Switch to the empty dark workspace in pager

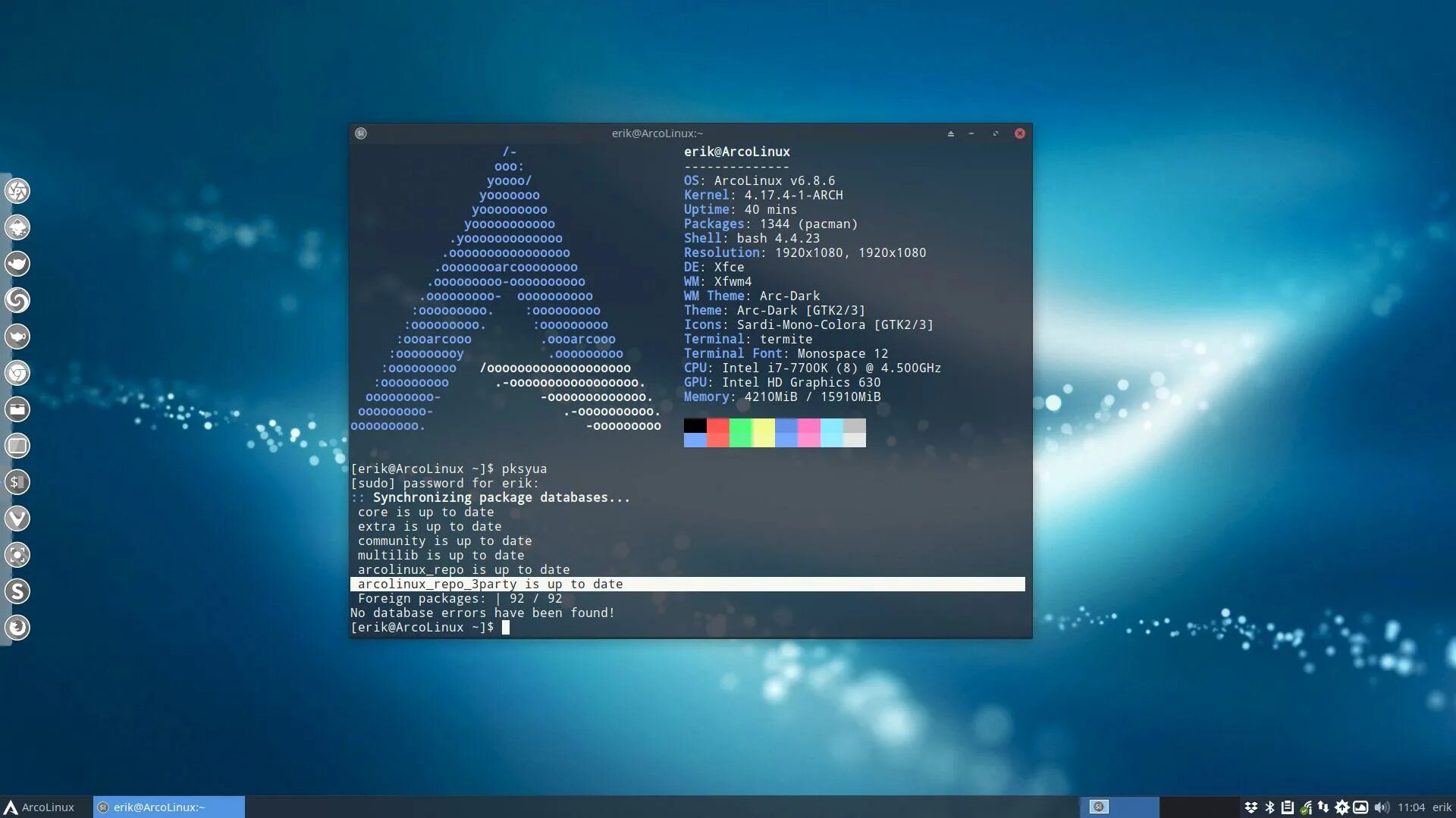click(x=1199, y=807)
